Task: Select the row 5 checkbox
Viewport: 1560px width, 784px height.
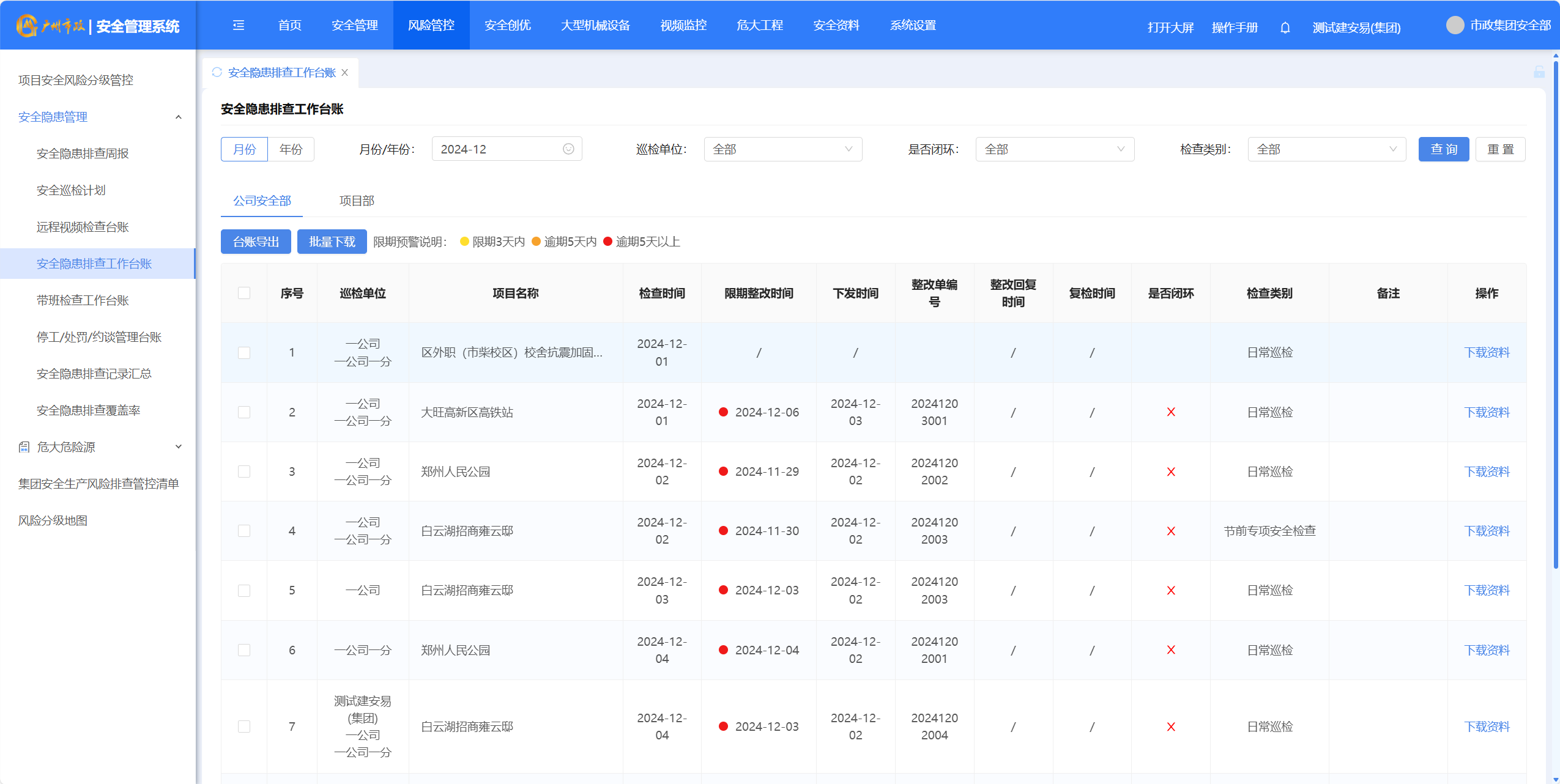Action: coord(244,591)
